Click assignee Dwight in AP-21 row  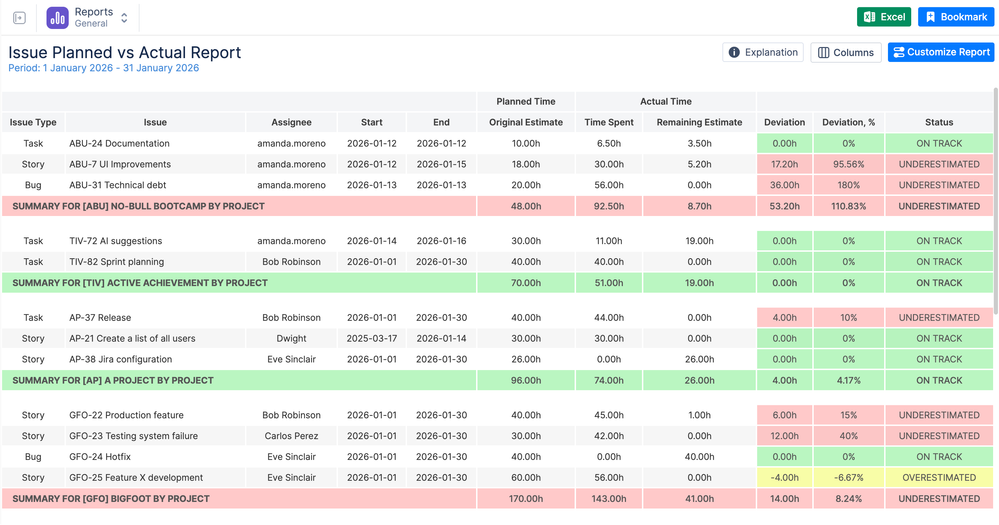pos(291,338)
